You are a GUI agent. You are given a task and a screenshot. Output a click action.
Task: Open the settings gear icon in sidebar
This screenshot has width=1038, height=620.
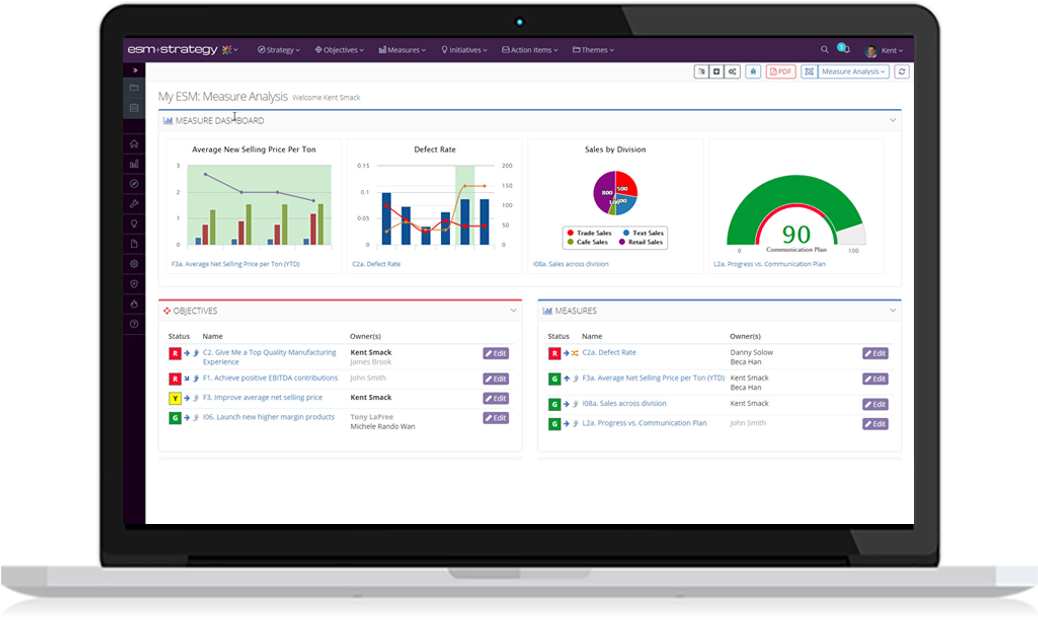[x=134, y=263]
